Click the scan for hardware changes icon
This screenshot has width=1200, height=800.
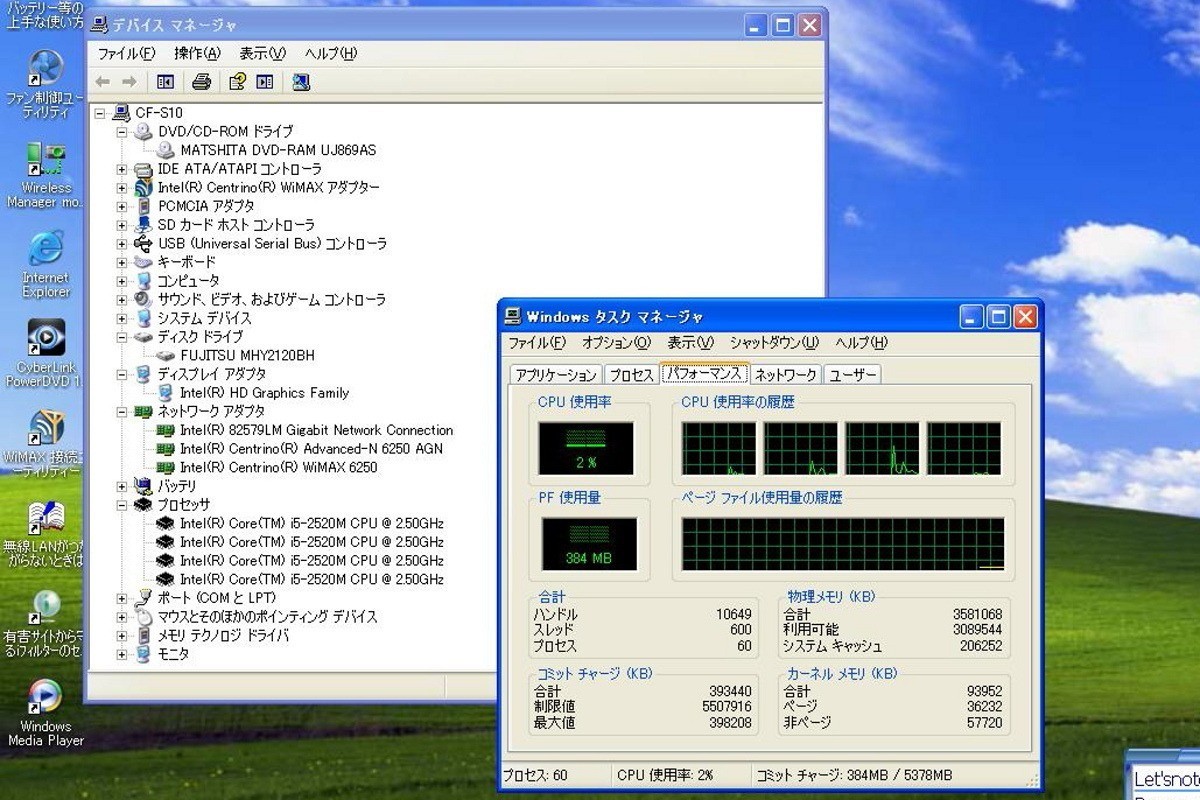(x=301, y=82)
